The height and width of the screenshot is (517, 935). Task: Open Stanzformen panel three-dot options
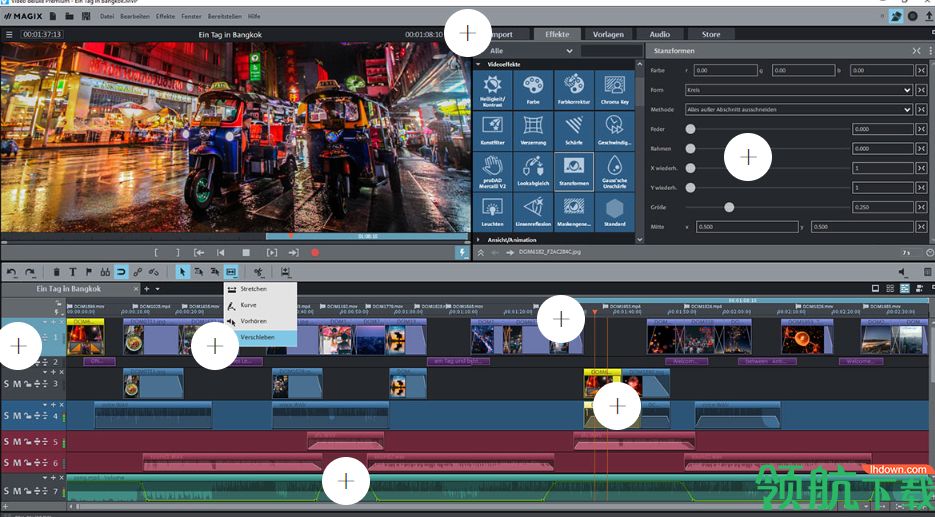point(931,51)
